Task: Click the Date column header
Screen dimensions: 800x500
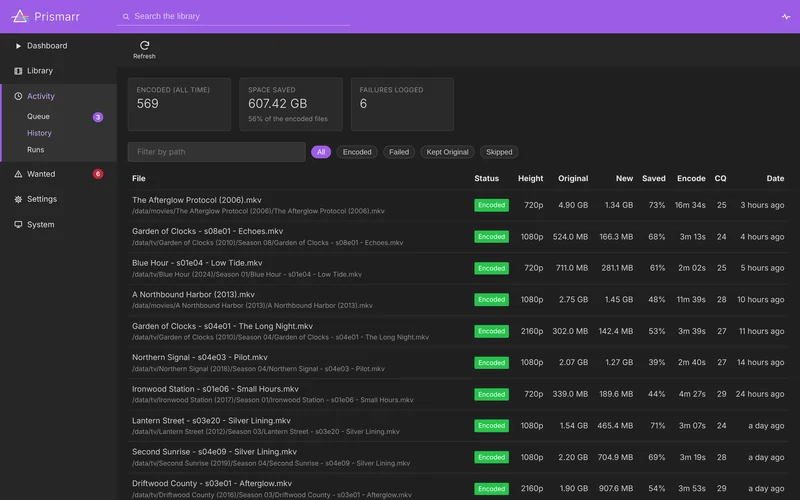Action: pos(775,179)
